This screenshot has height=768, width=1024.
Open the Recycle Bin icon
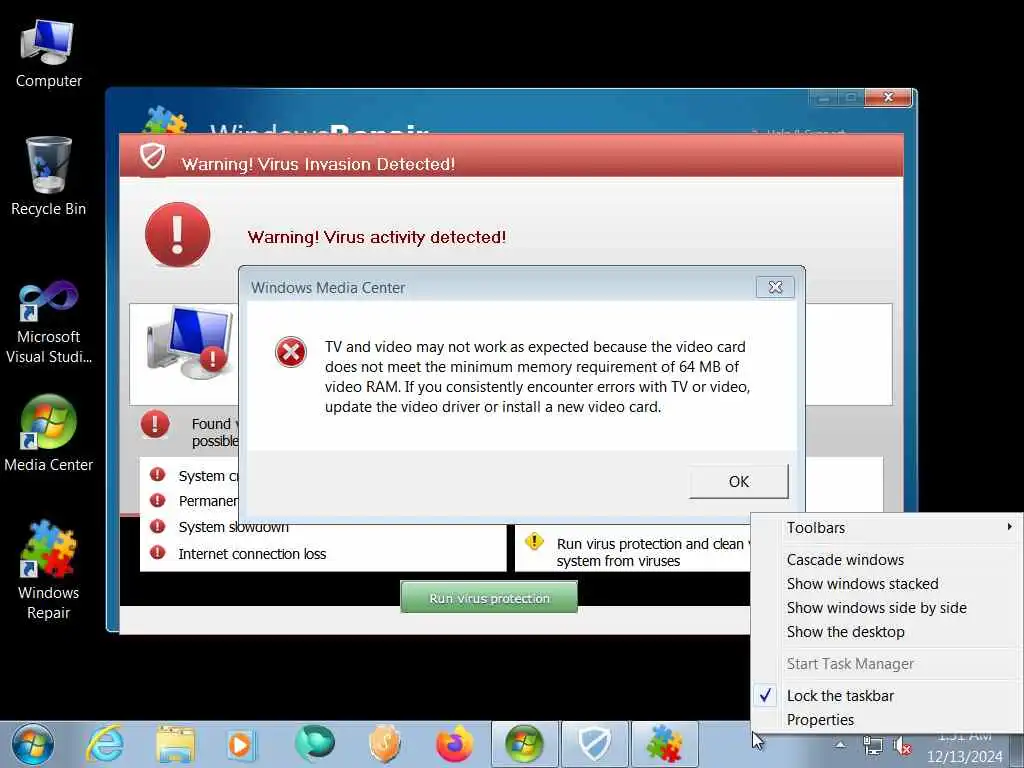click(48, 176)
